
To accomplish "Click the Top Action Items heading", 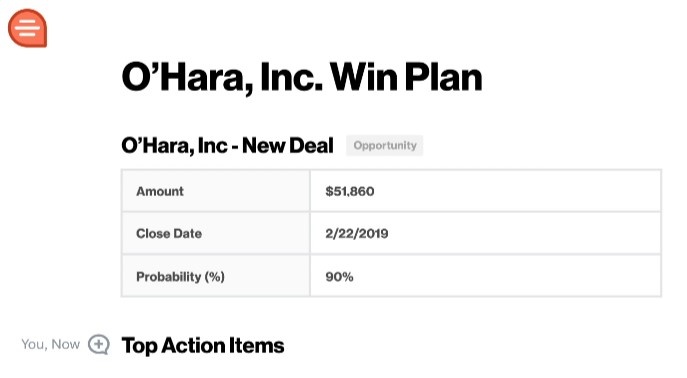I will click(203, 346).
